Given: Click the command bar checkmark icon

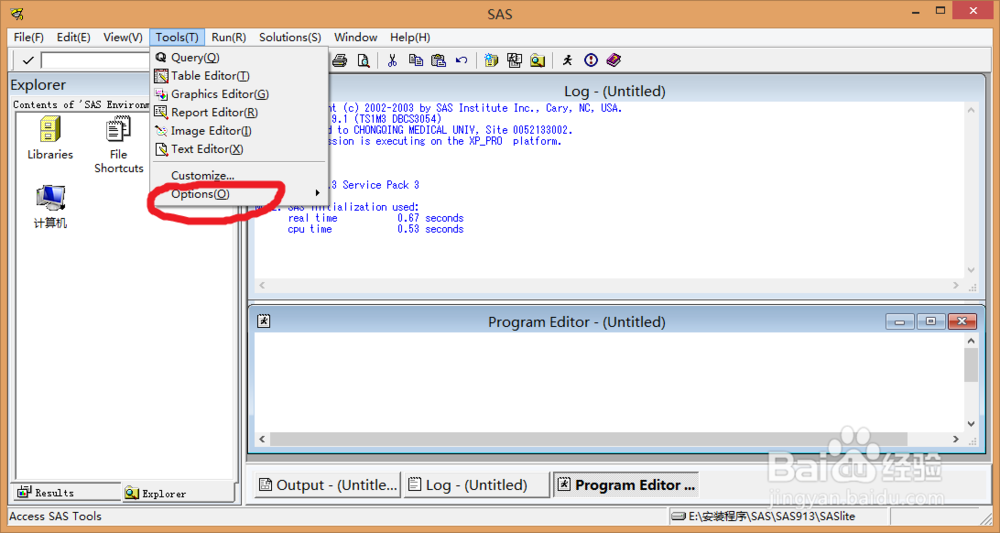Looking at the screenshot, I should point(27,61).
